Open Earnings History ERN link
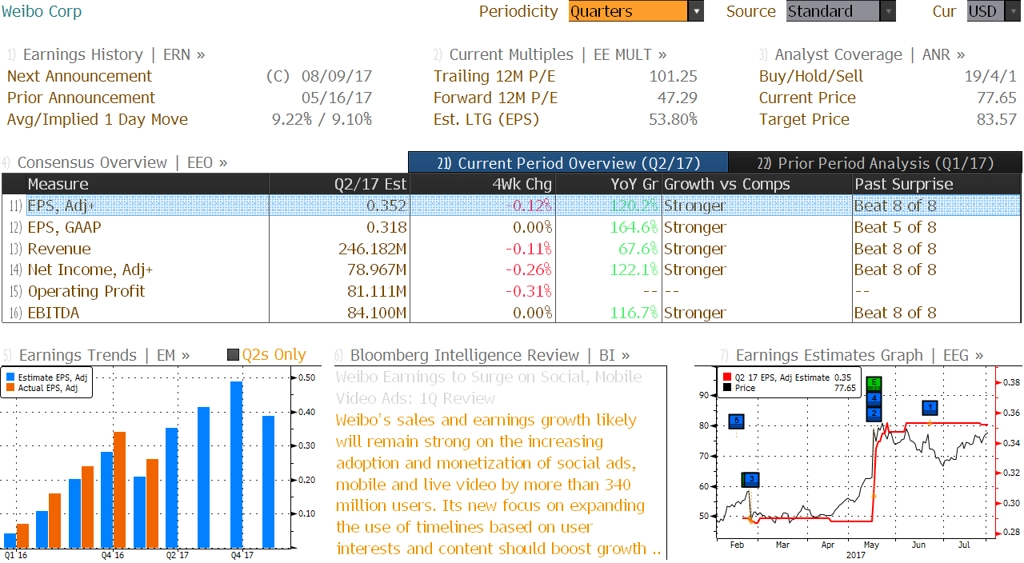The width and height of the screenshot is (1024, 563). (x=114, y=54)
